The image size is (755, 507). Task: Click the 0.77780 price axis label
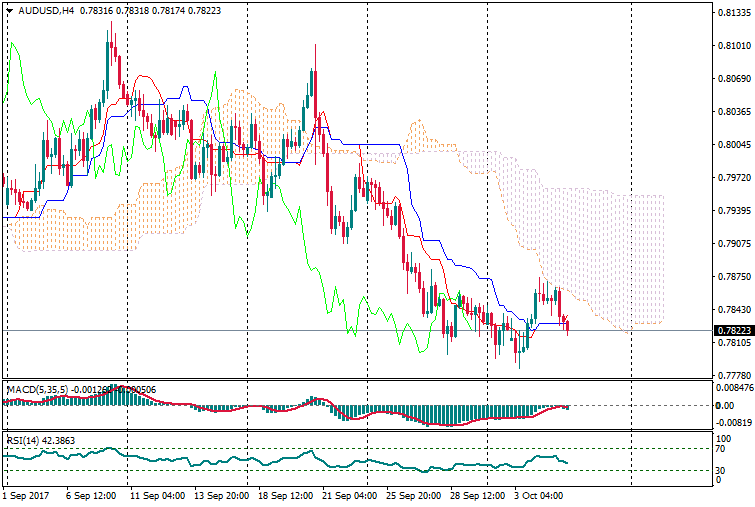point(733,376)
